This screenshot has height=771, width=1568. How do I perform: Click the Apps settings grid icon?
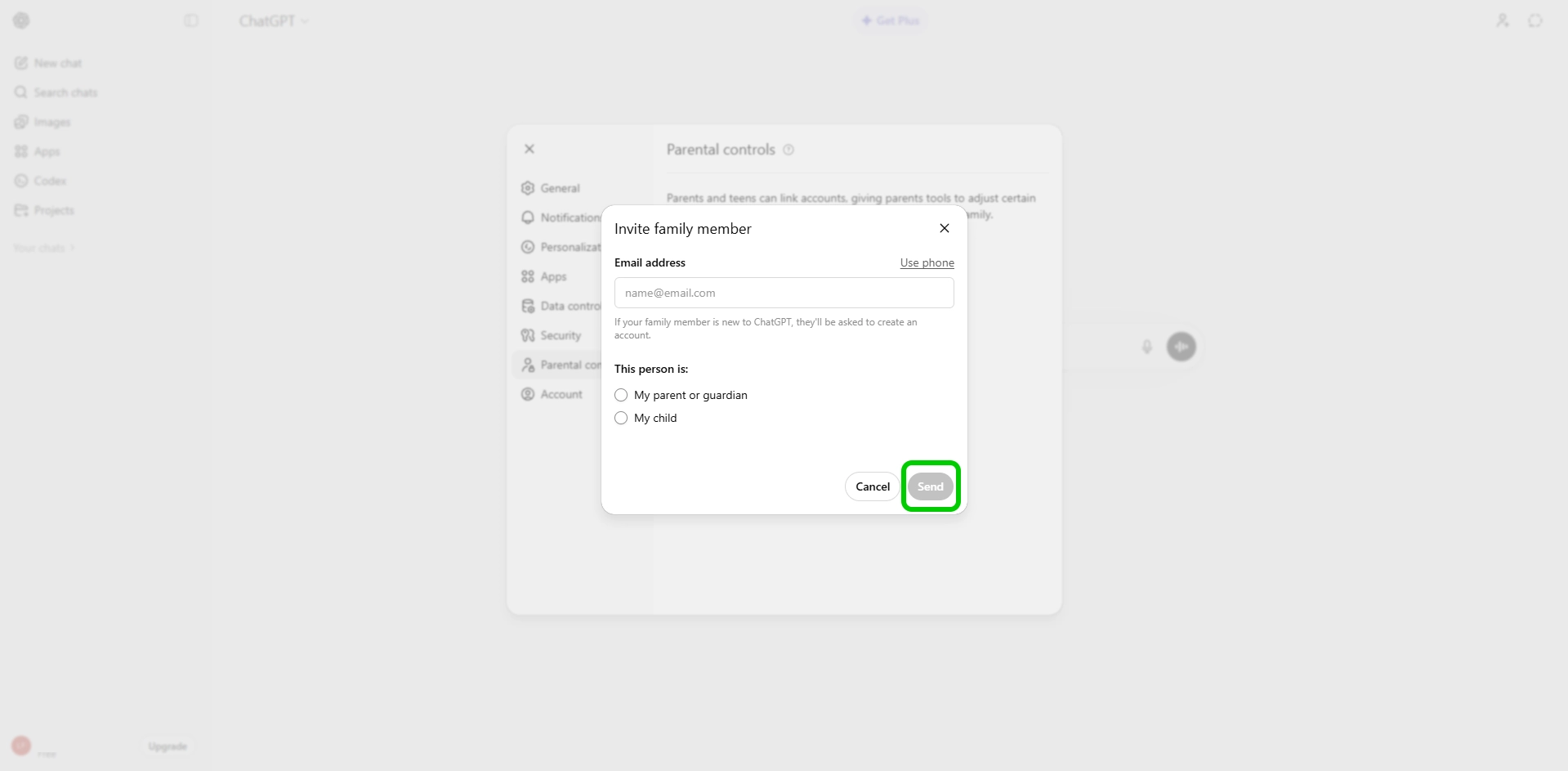[528, 276]
